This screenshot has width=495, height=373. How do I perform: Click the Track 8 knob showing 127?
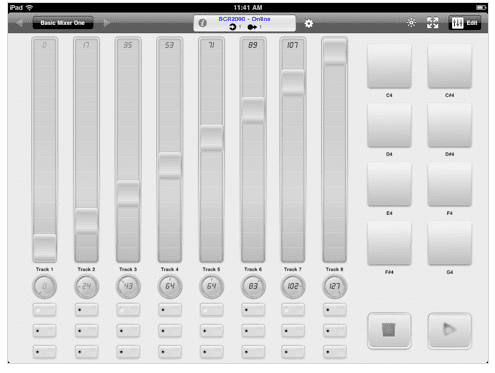point(335,286)
